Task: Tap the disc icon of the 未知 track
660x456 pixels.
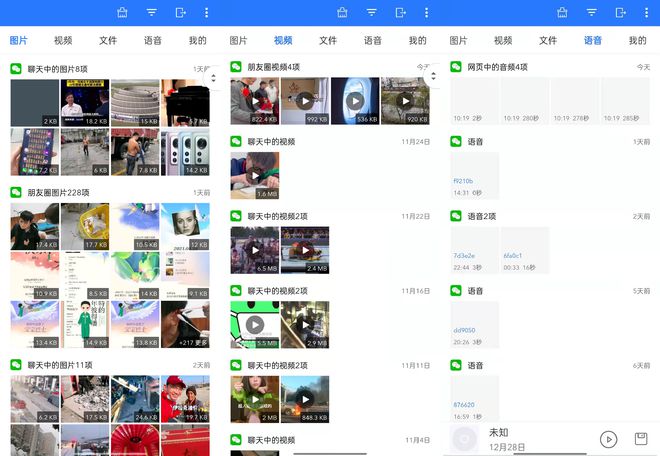Action: [464, 439]
